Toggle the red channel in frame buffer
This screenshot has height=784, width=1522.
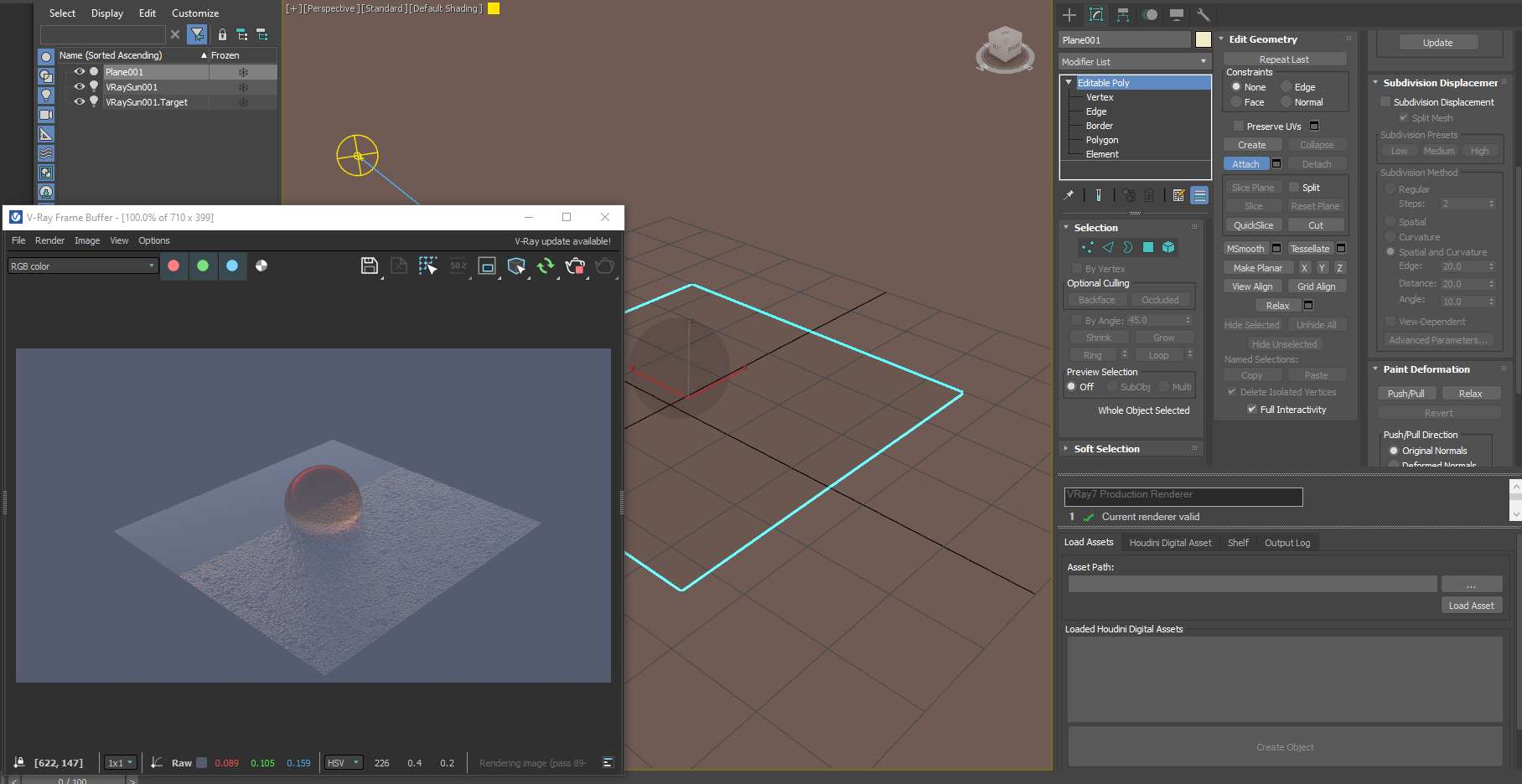pyautogui.click(x=173, y=266)
